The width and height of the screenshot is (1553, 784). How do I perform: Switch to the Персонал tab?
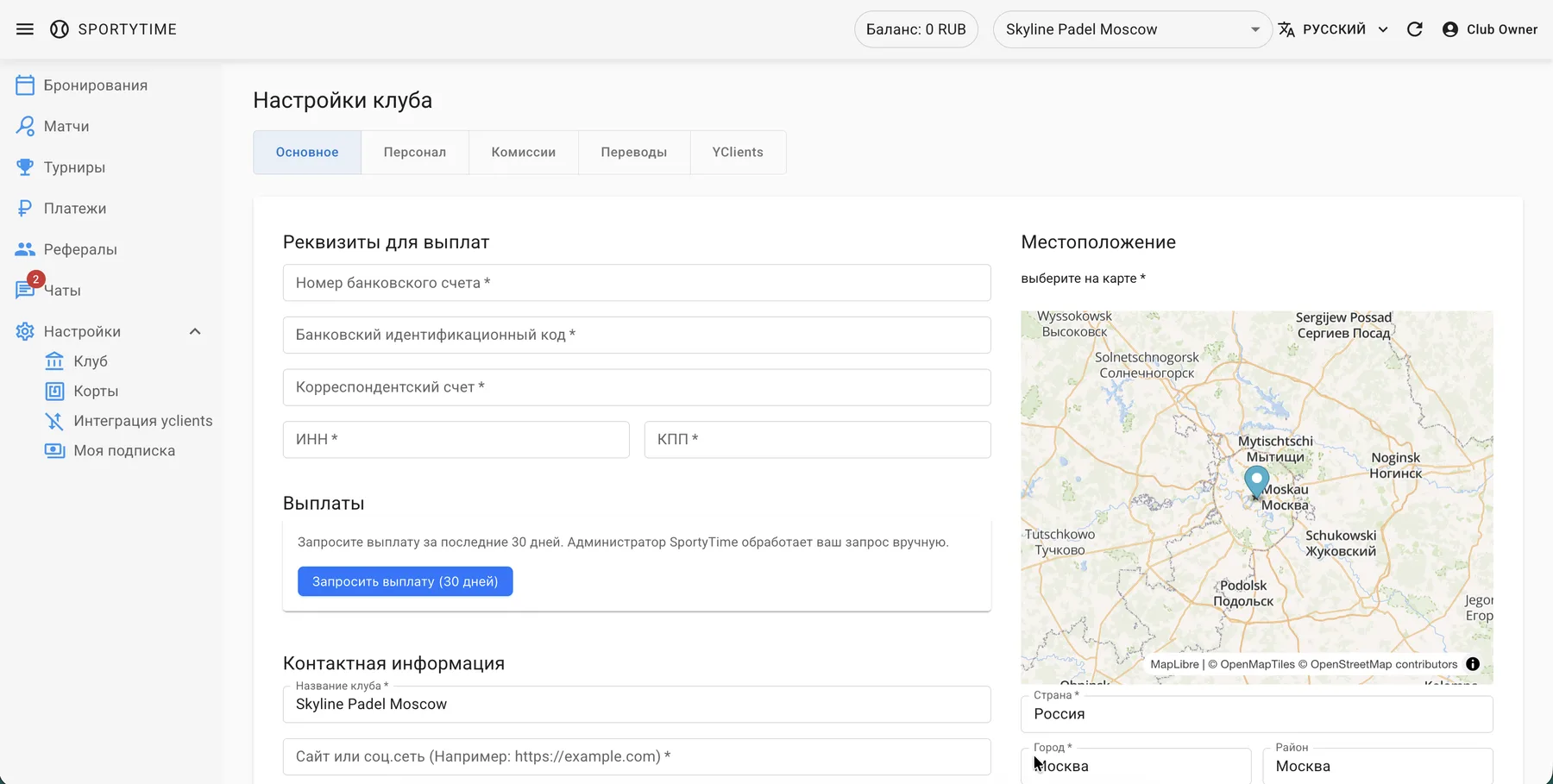pyautogui.click(x=415, y=153)
